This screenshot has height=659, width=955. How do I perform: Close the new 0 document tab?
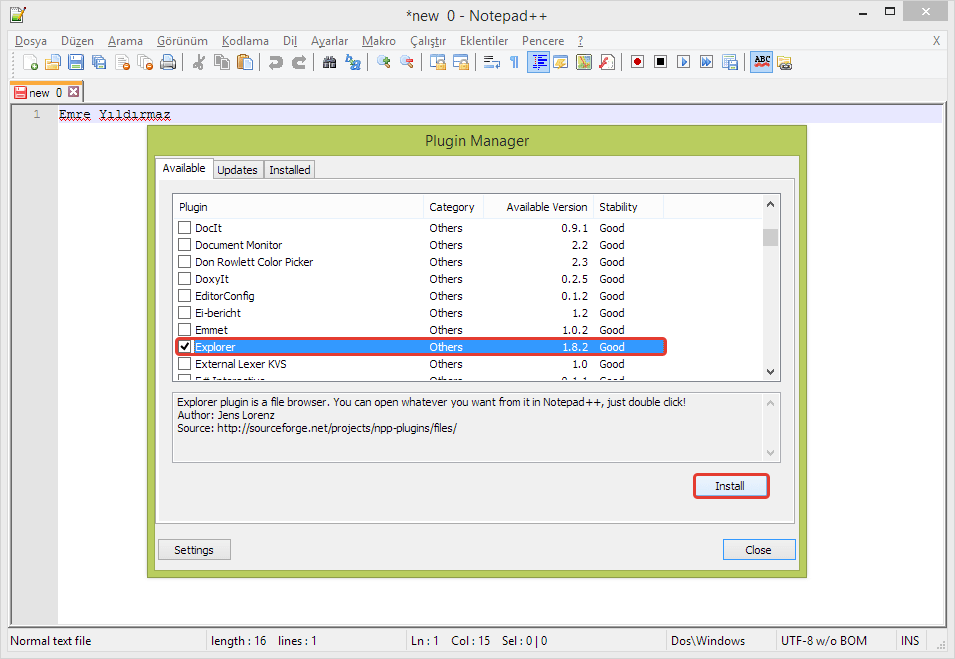click(74, 92)
